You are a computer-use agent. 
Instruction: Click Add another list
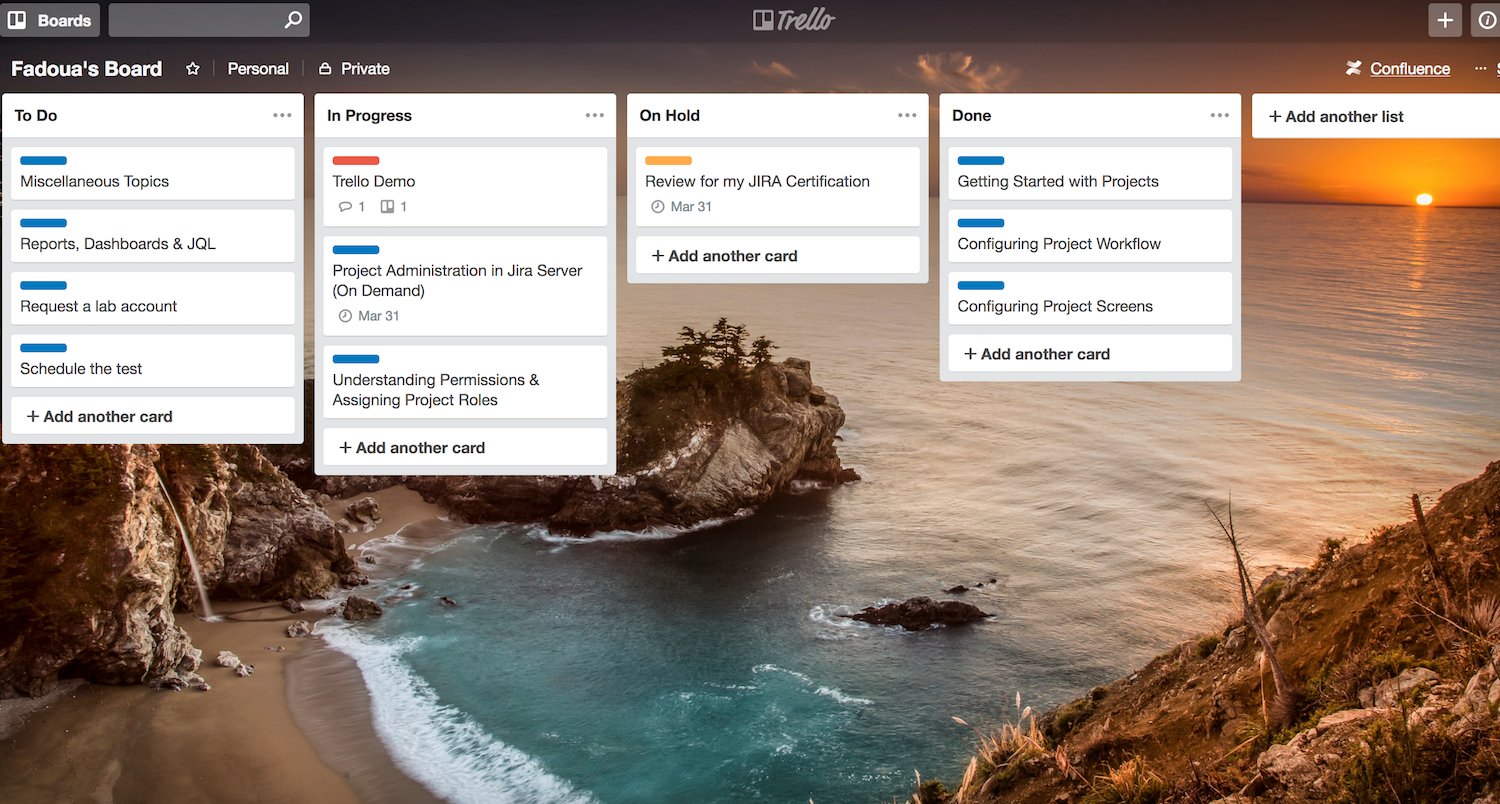[x=1335, y=115]
